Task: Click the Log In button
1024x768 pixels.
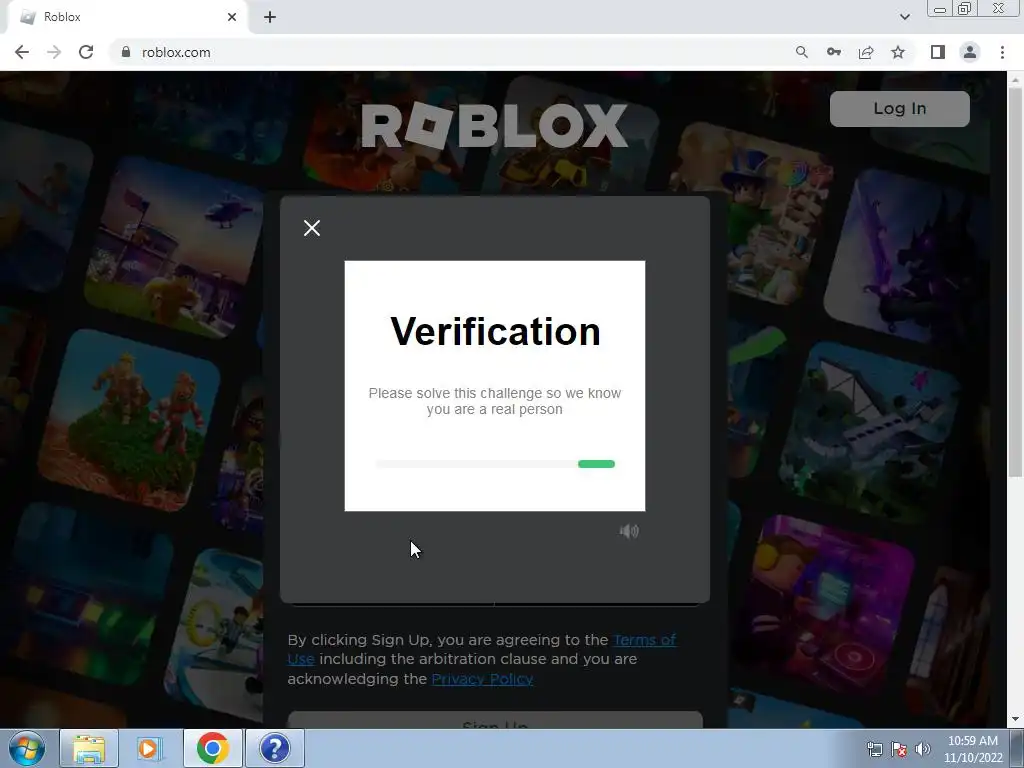Action: coord(899,108)
